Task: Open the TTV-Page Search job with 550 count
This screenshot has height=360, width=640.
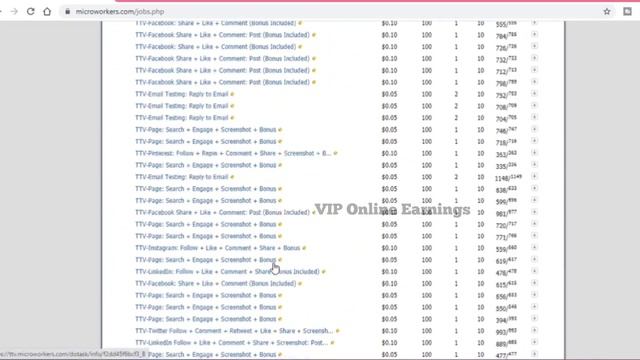Action: pos(206,307)
